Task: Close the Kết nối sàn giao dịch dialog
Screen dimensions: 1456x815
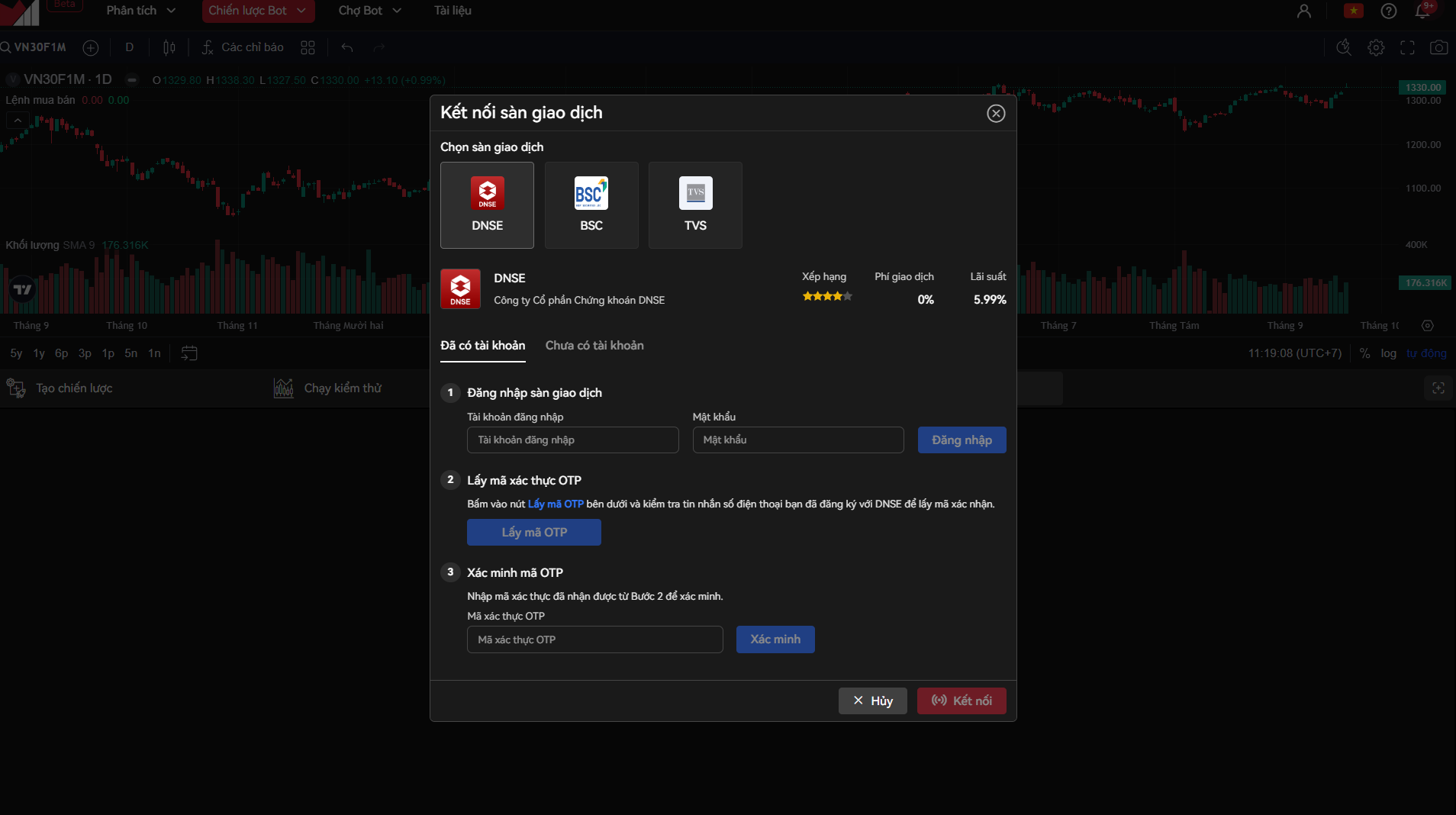Action: pos(996,114)
